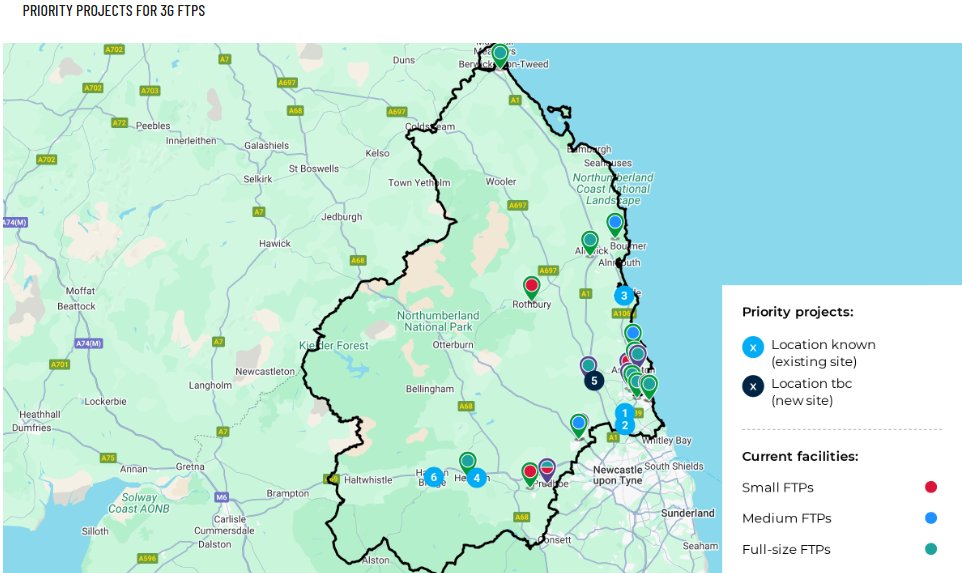Click the 'Location tbc' legend icon
Viewport: 962px width, 573px height.
(x=753, y=386)
